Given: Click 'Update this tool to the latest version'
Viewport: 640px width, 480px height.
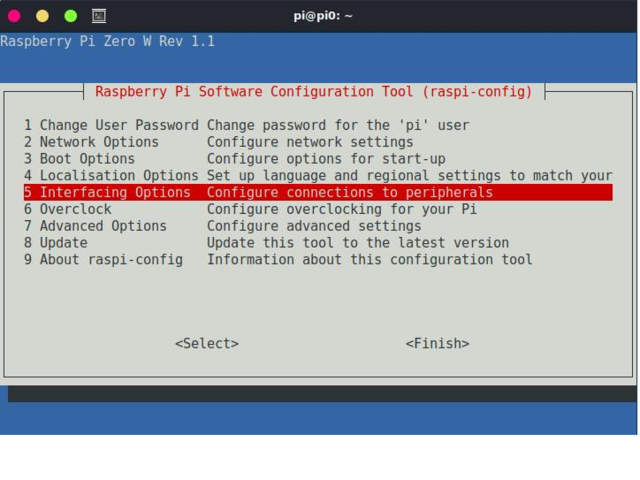Looking at the screenshot, I should 358,242.
